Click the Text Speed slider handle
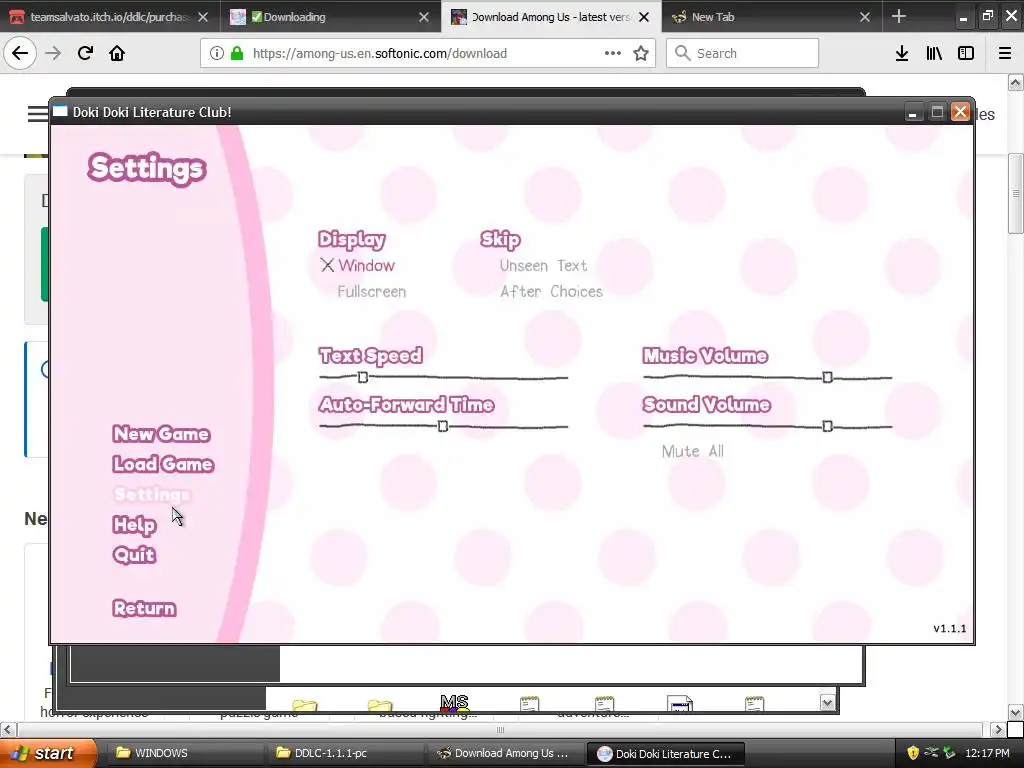The image size is (1024, 768). point(363,377)
